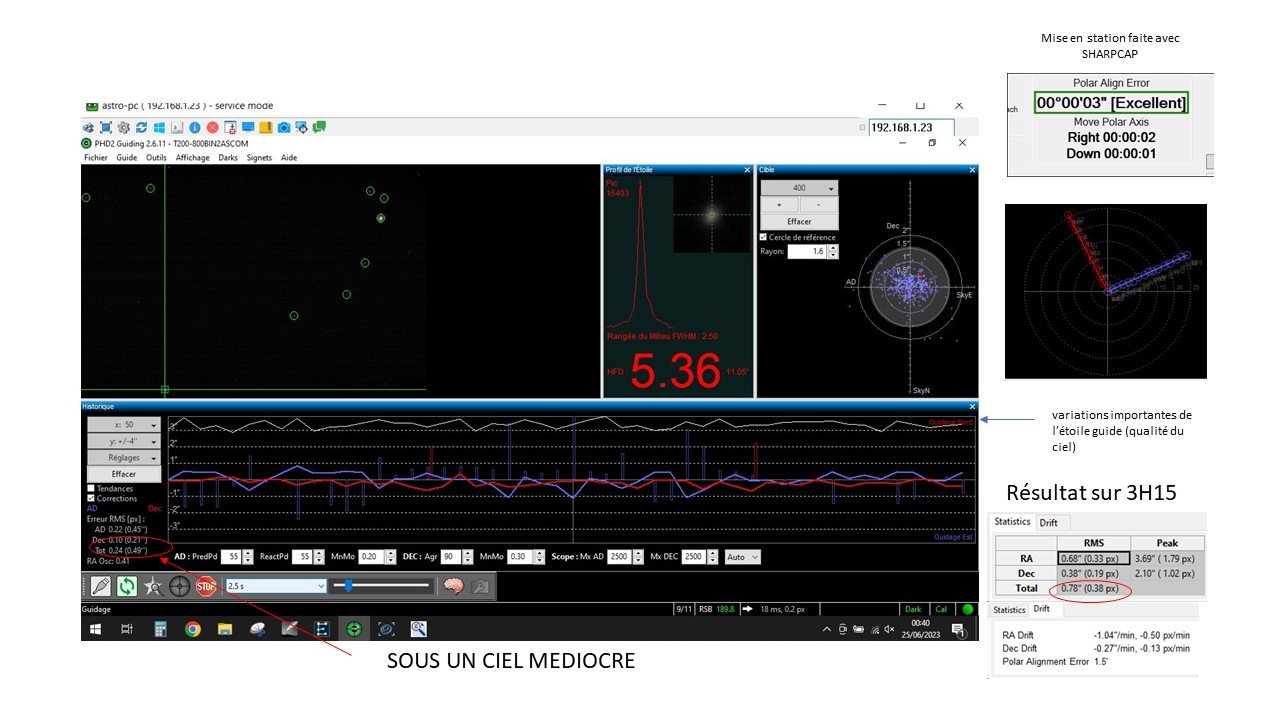
Task: Open the brain advanced settings icon
Action: tap(453, 586)
